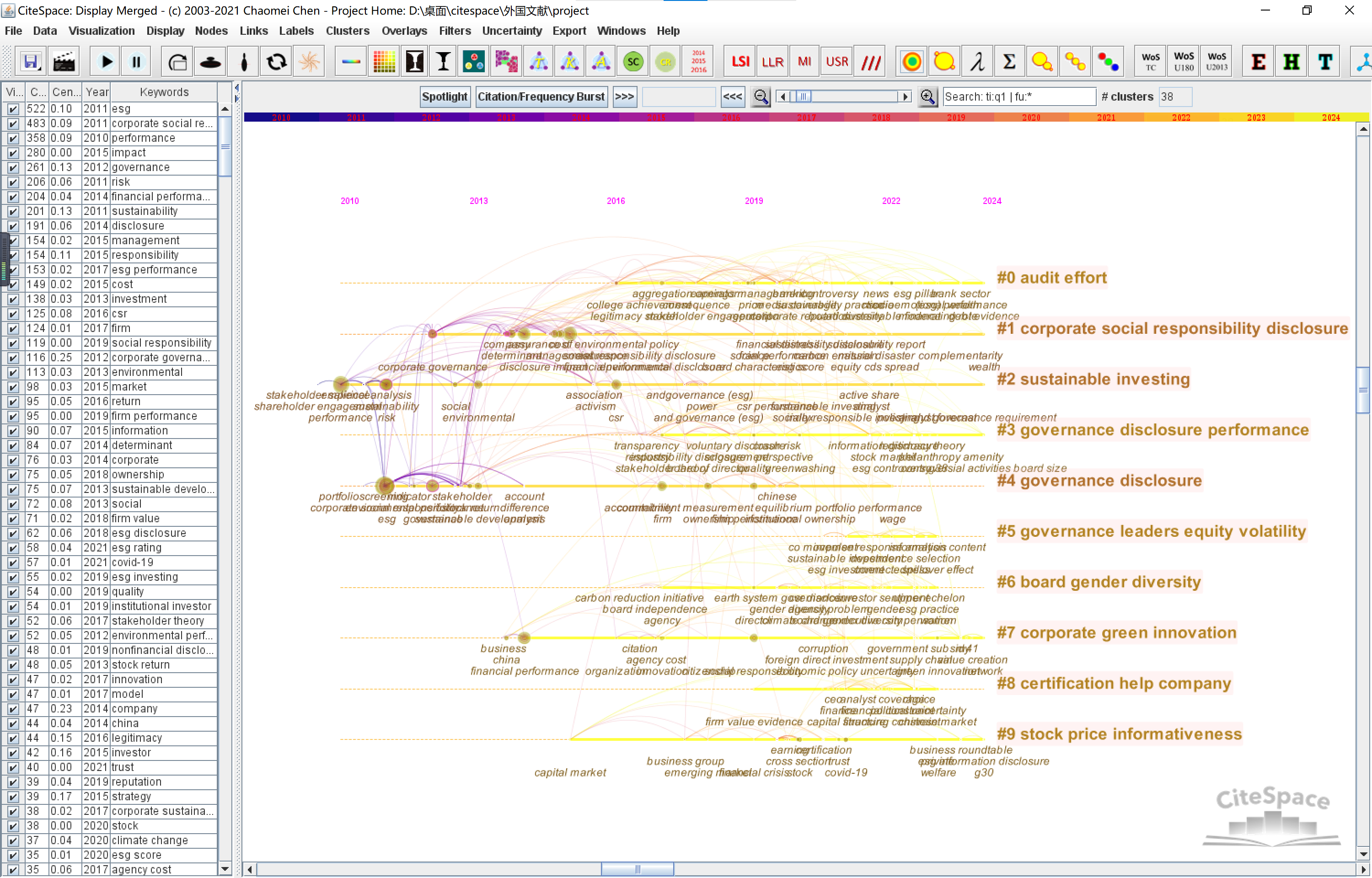The height and width of the screenshot is (878, 1372).
Task: Click the green SC circle icon
Action: (x=632, y=62)
